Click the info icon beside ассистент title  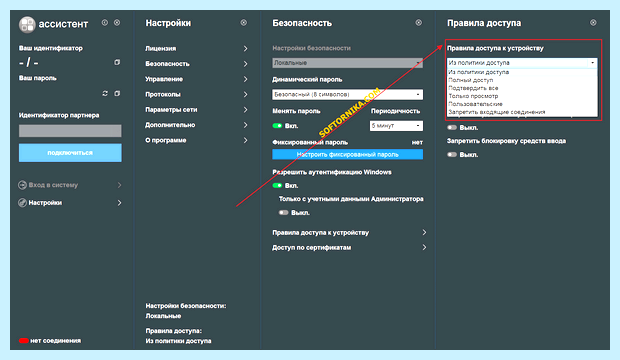[x=105, y=23]
